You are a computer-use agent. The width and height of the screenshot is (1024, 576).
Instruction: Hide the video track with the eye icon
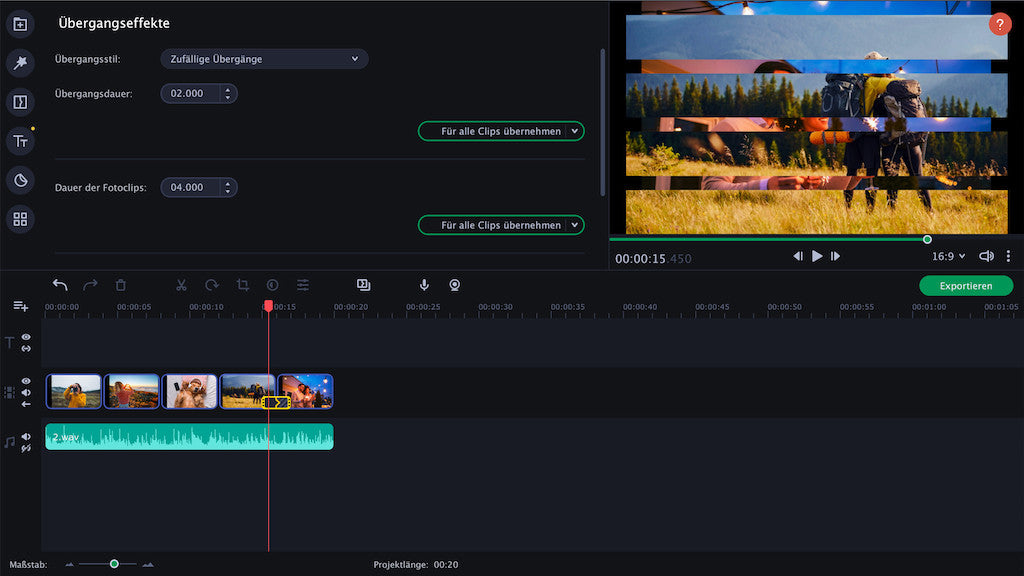click(26, 381)
